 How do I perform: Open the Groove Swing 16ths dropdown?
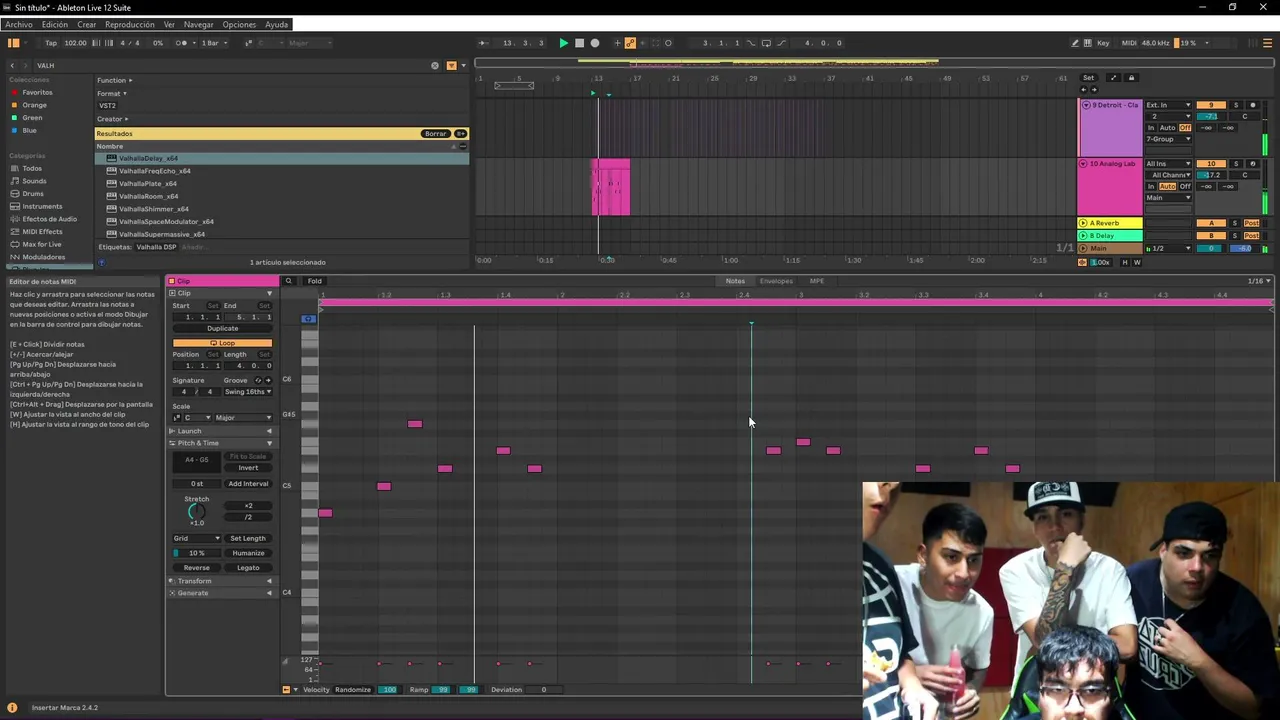click(x=247, y=392)
